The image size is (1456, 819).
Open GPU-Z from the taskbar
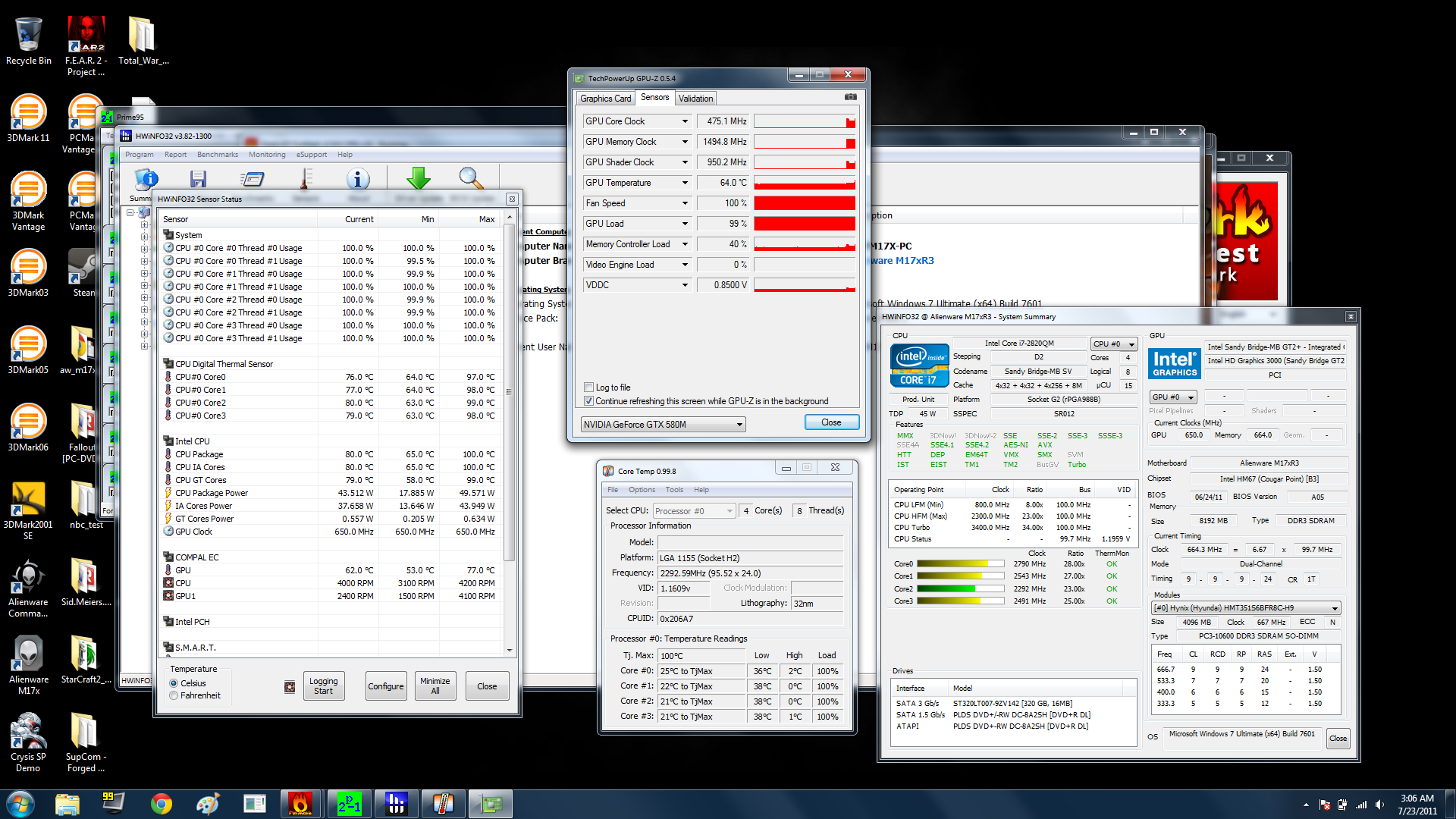491,804
